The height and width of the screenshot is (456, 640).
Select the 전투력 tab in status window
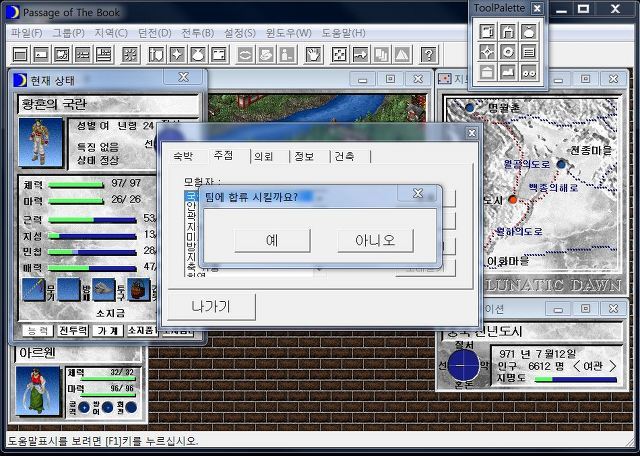(73, 331)
